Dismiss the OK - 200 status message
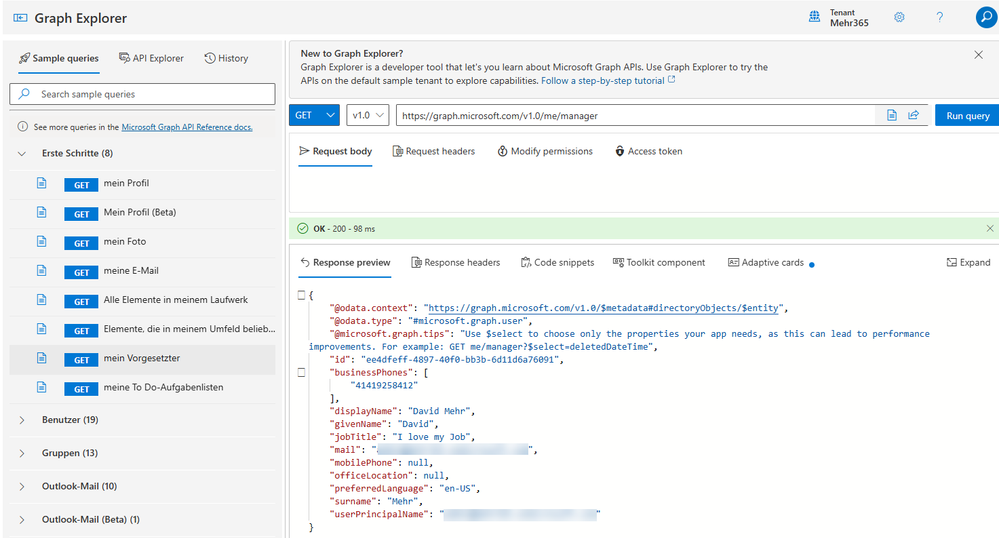 (989, 228)
